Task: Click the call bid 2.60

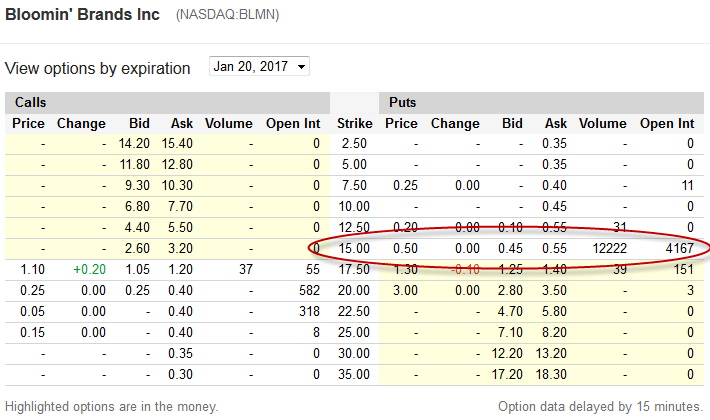Action: coord(137,248)
